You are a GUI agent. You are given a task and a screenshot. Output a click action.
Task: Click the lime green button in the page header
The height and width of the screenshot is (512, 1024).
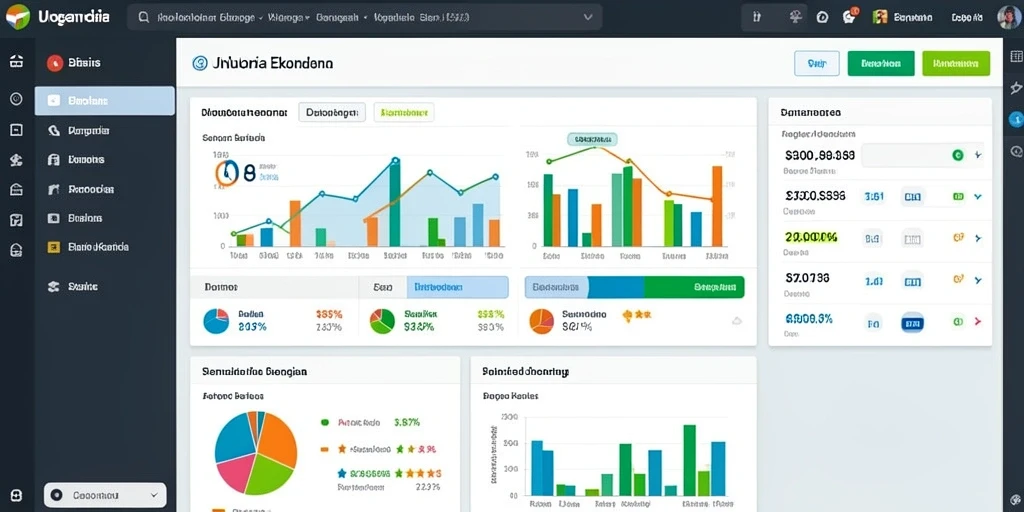956,63
